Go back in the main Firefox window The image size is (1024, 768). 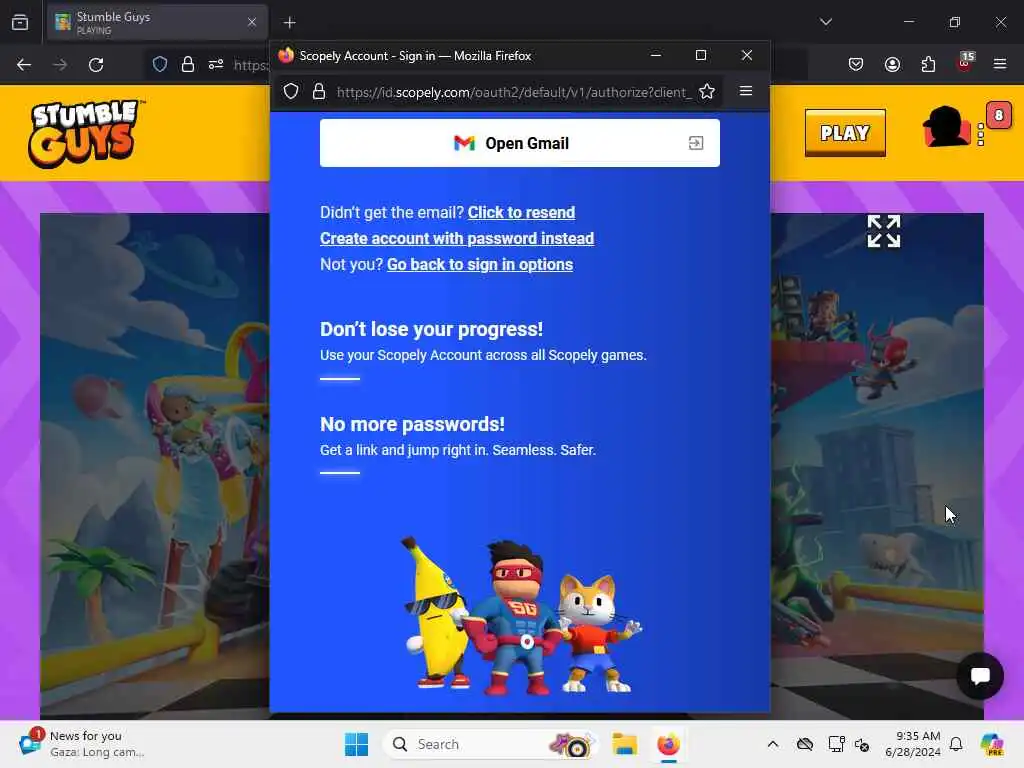tap(24, 65)
